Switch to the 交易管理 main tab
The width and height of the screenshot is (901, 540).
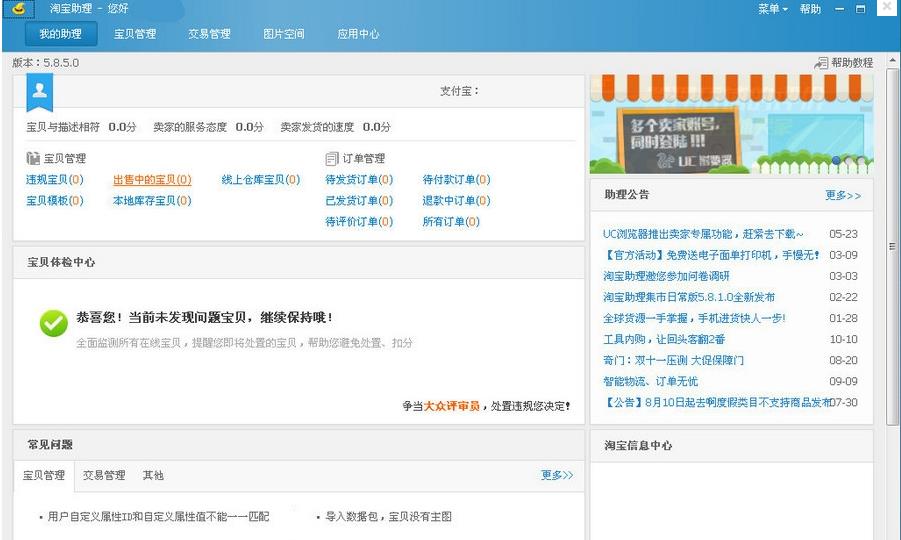[209, 34]
